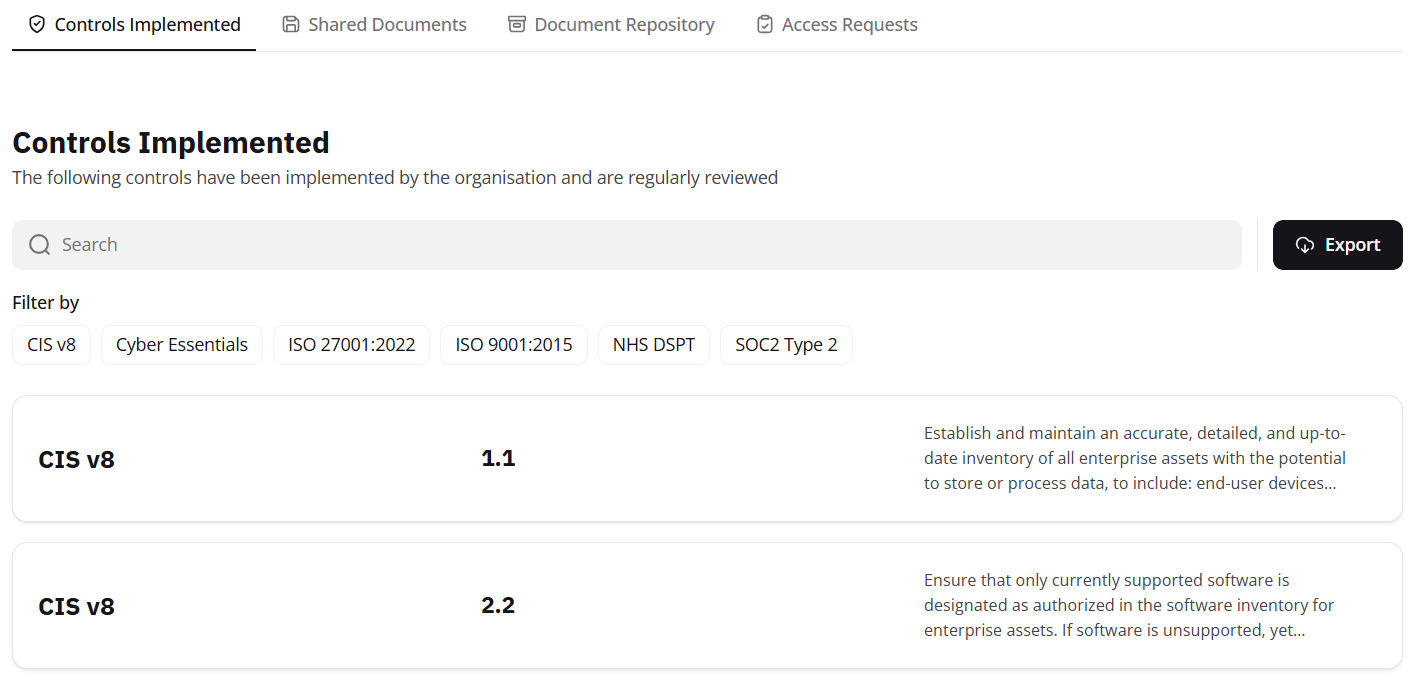Click the archive box icon beside Document Repository
Viewport: 1421px width, 677px height.
pos(517,25)
